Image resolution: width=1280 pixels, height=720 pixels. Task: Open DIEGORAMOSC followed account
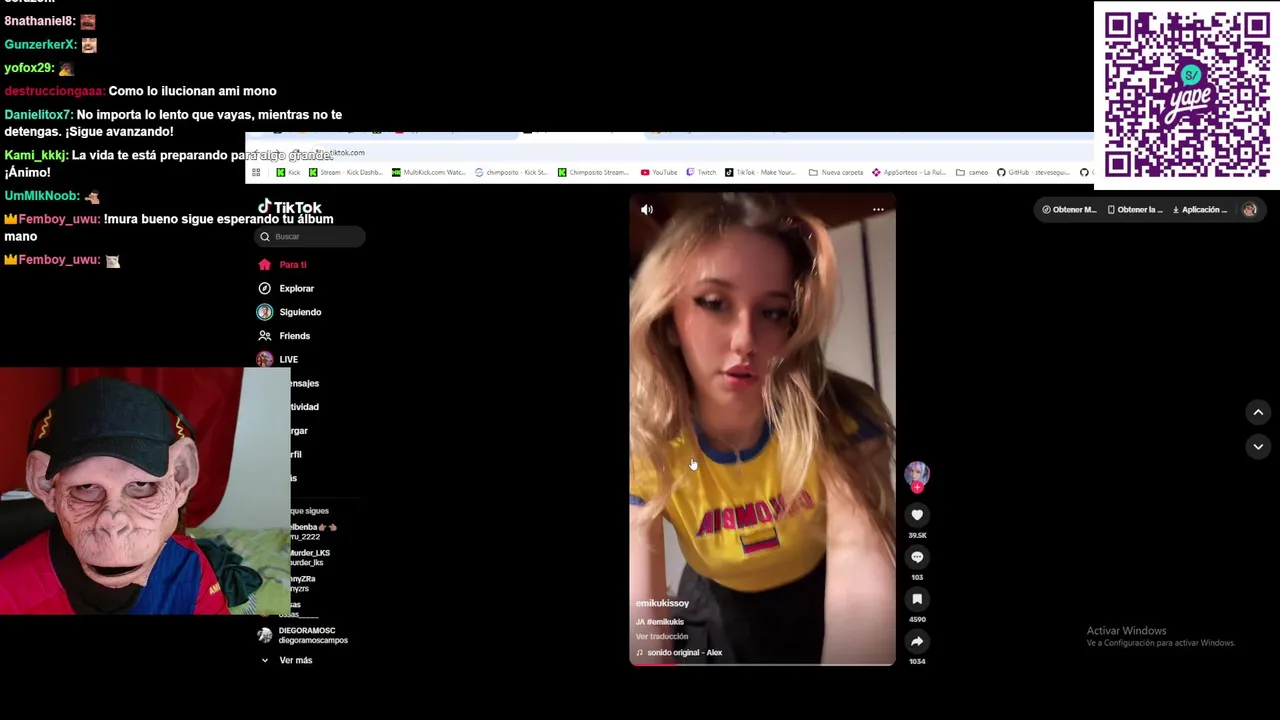coord(304,635)
